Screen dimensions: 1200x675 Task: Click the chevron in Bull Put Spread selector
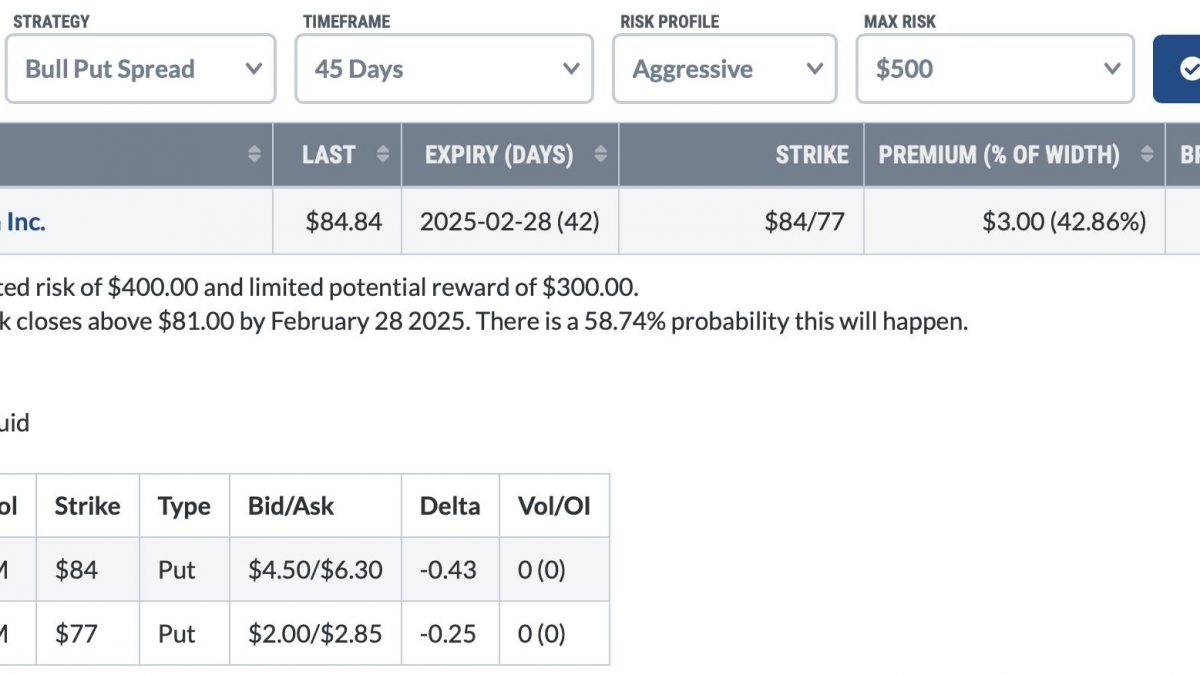[253, 69]
